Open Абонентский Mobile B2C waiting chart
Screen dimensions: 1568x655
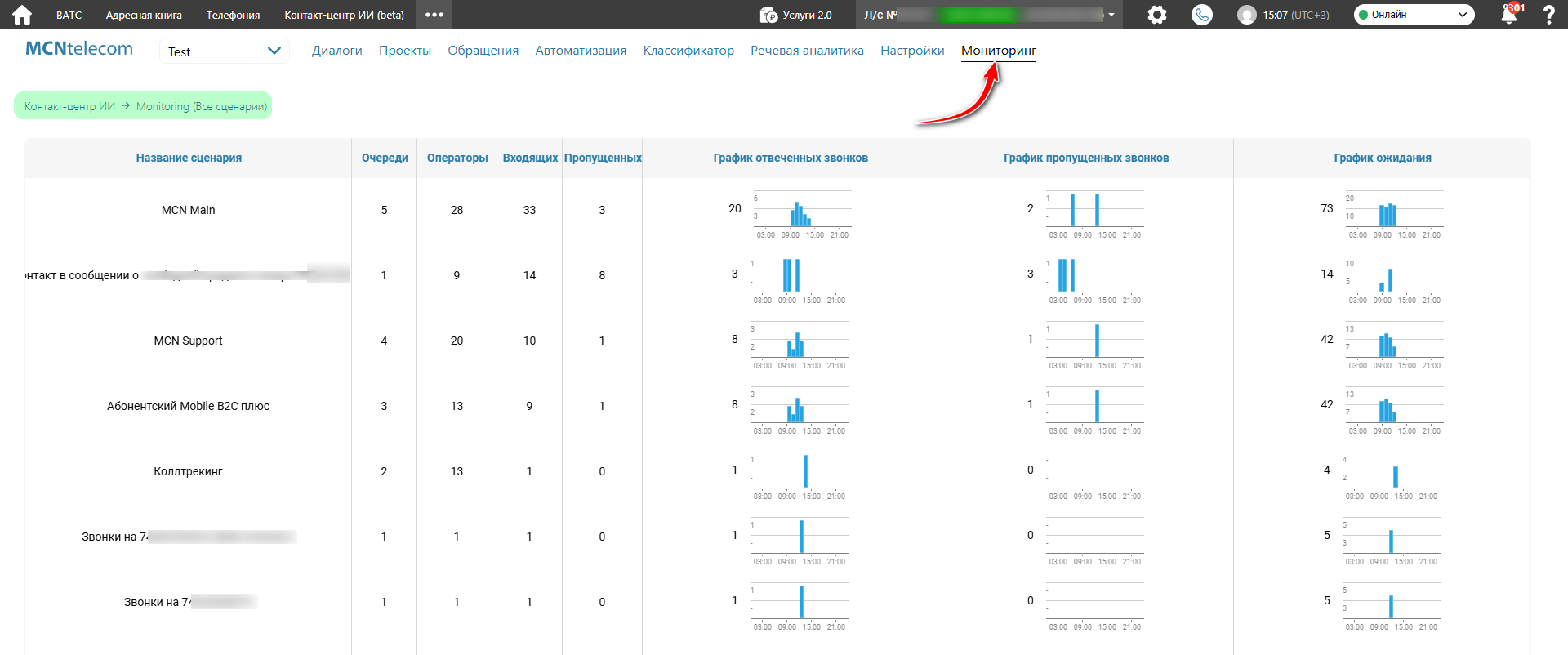pyautogui.click(x=1393, y=411)
